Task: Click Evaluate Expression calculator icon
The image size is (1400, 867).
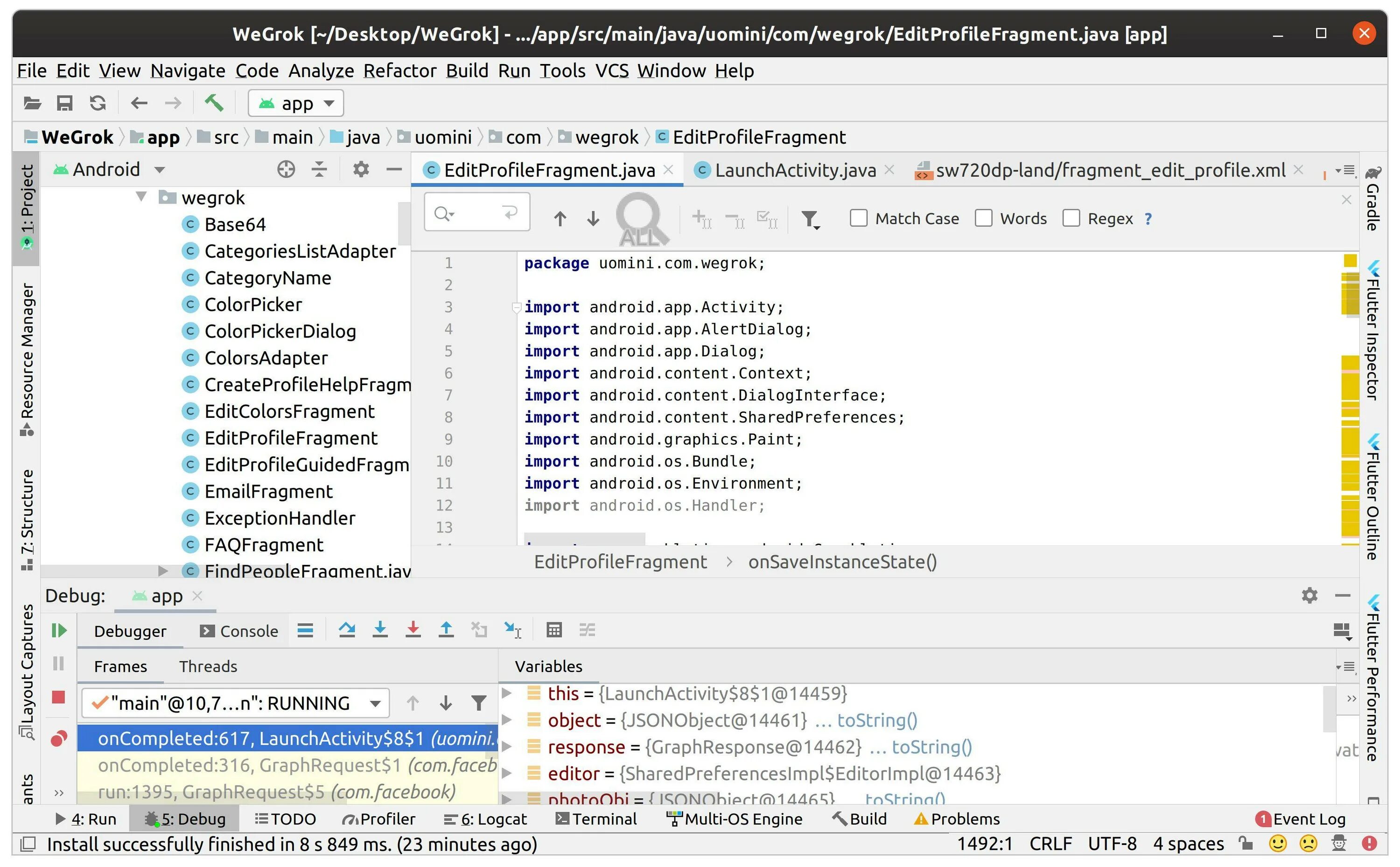Action: coord(553,630)
